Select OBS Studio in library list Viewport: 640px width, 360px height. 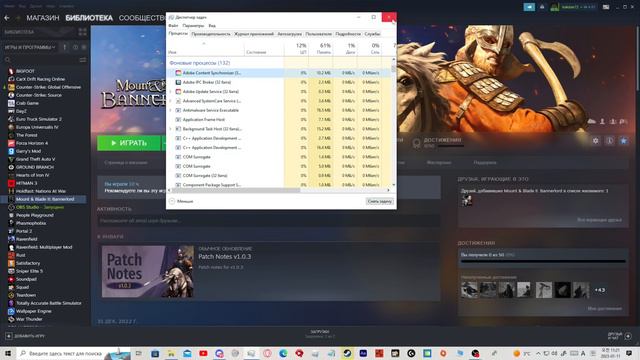point(27,207)
